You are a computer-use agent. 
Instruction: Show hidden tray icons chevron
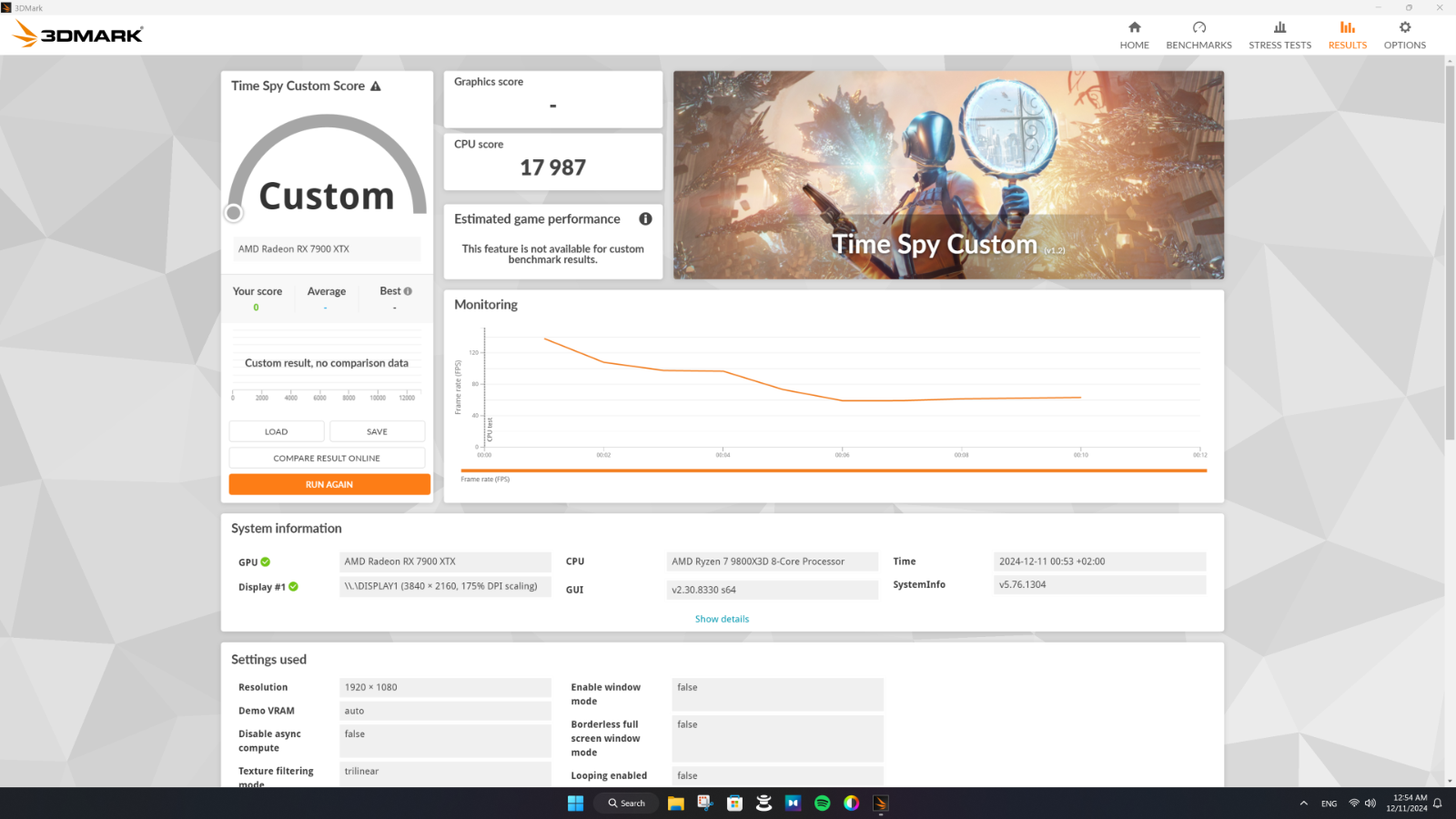1303,803
